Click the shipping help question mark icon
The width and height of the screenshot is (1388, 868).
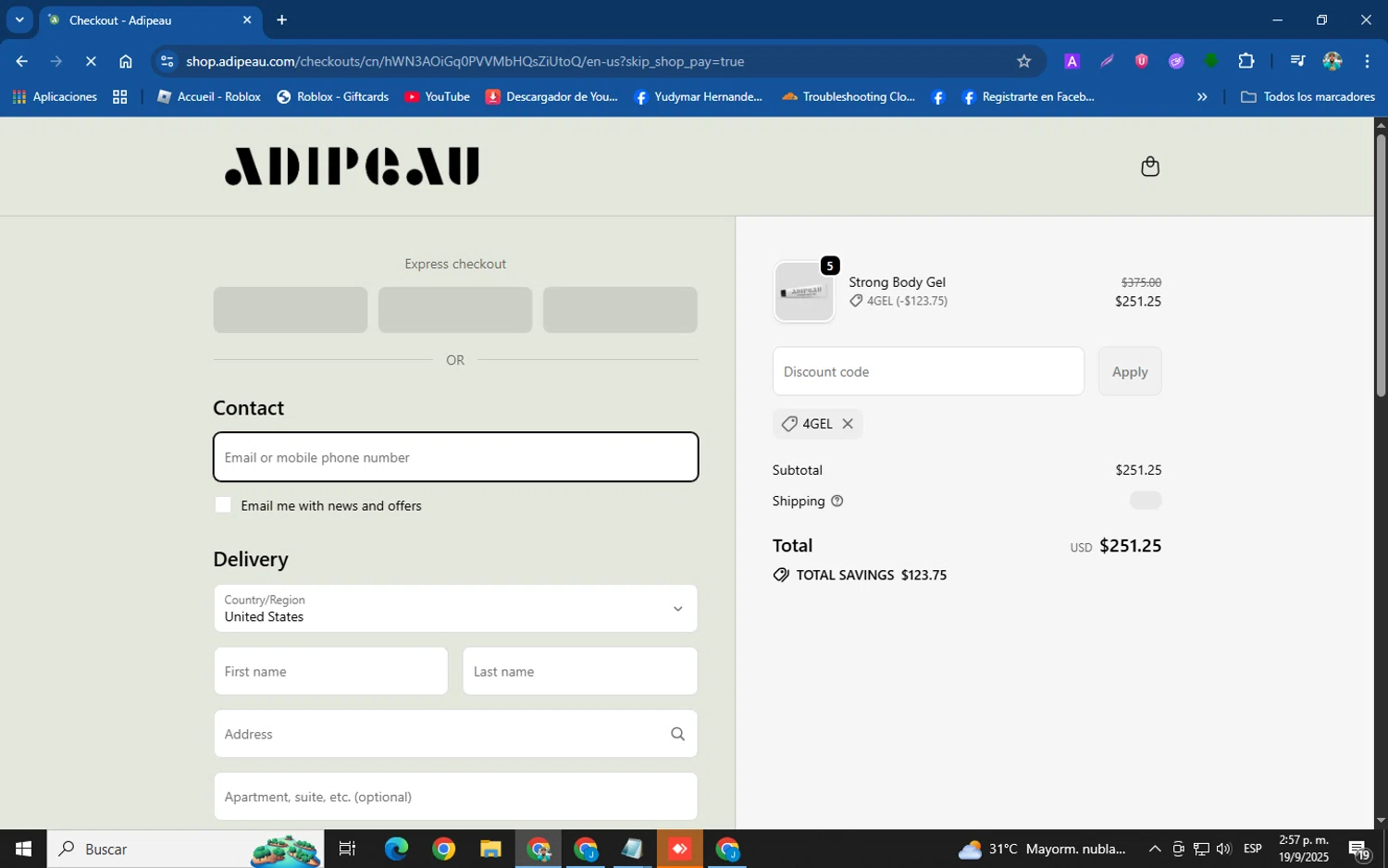pos(837,501)
